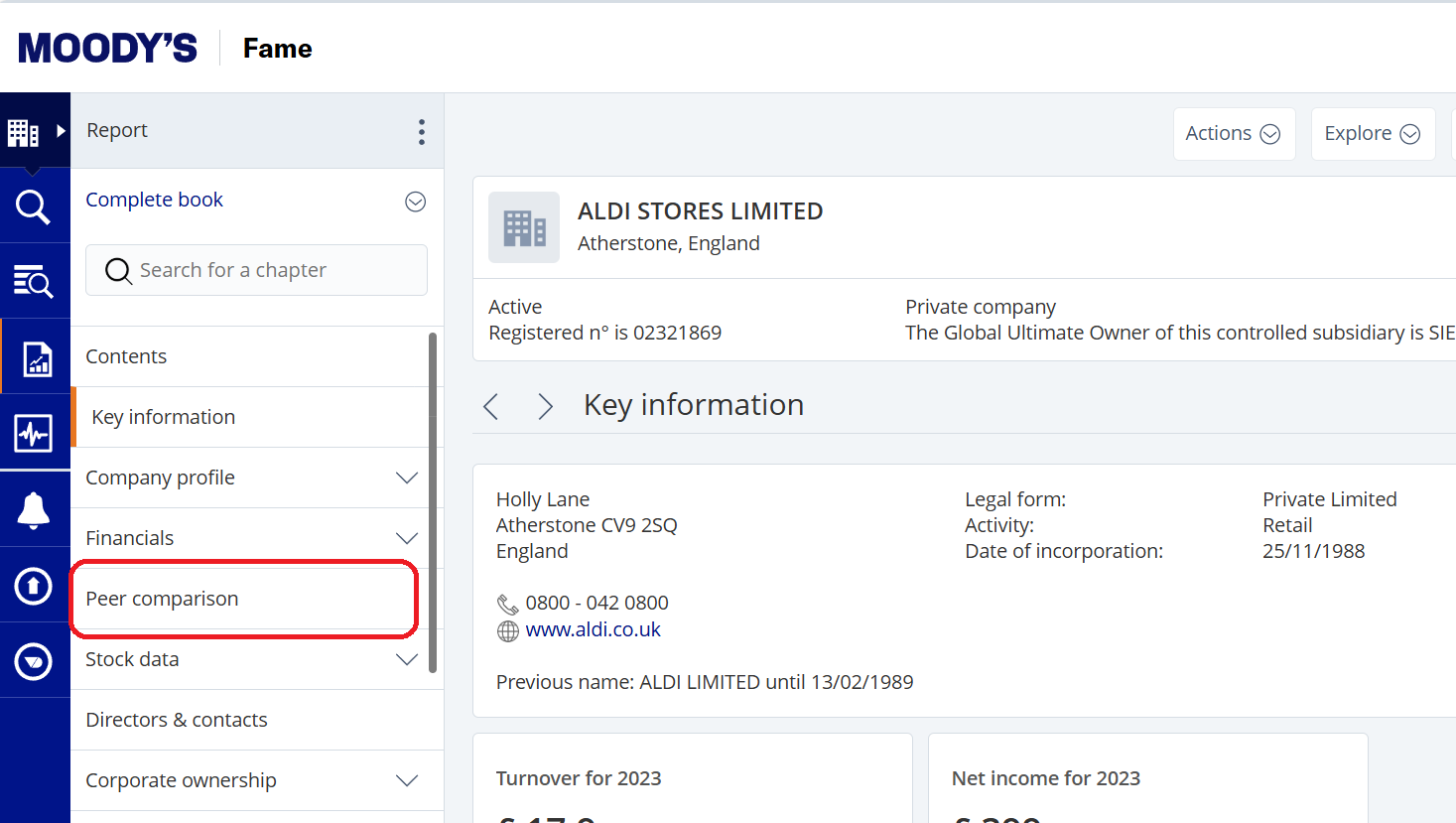Select the report chart document icon
Image resolution: width=1456 pixels, height=823 pixels.
[37, 358]
